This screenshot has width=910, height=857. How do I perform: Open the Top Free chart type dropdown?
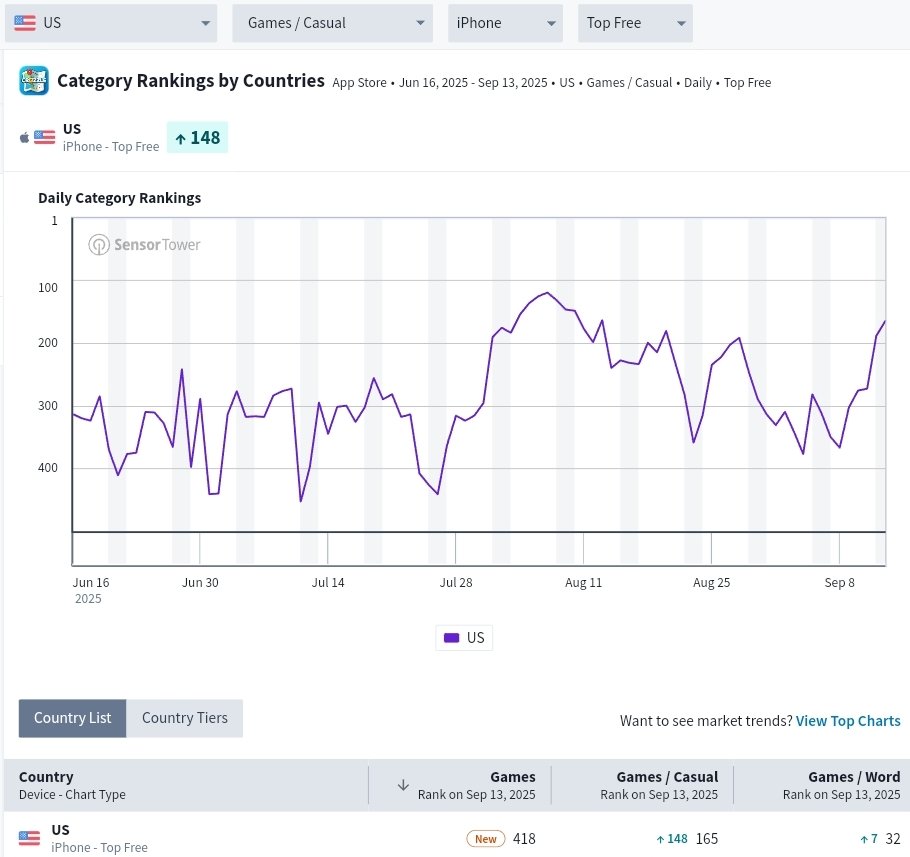pos(635,23)
